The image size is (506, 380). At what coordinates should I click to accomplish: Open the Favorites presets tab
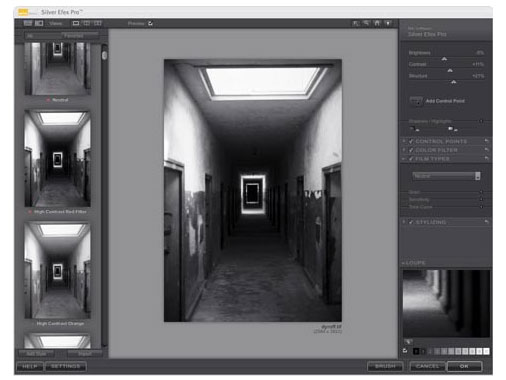pos(74,36)
